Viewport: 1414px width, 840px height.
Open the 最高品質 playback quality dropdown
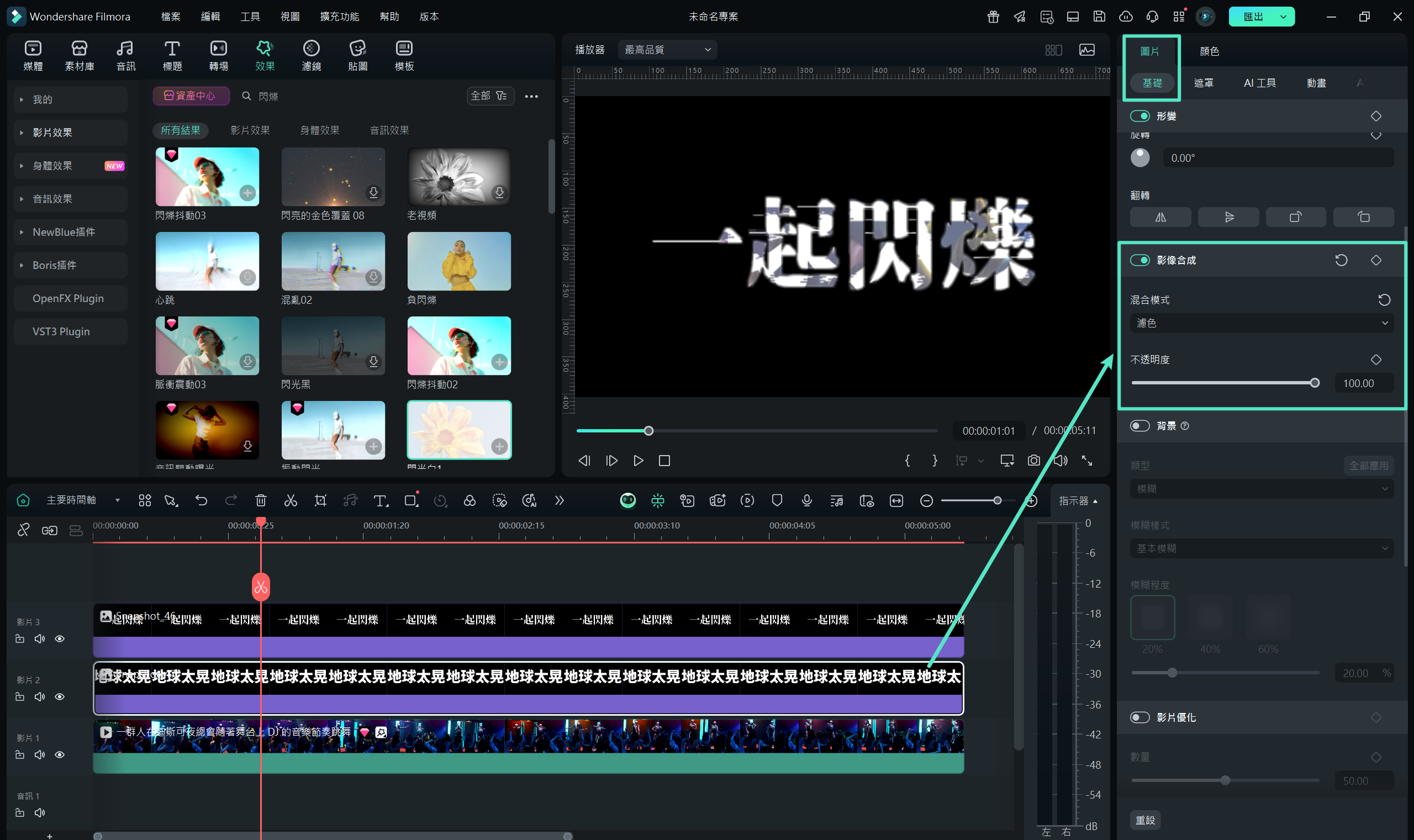[x=667, y=50]
